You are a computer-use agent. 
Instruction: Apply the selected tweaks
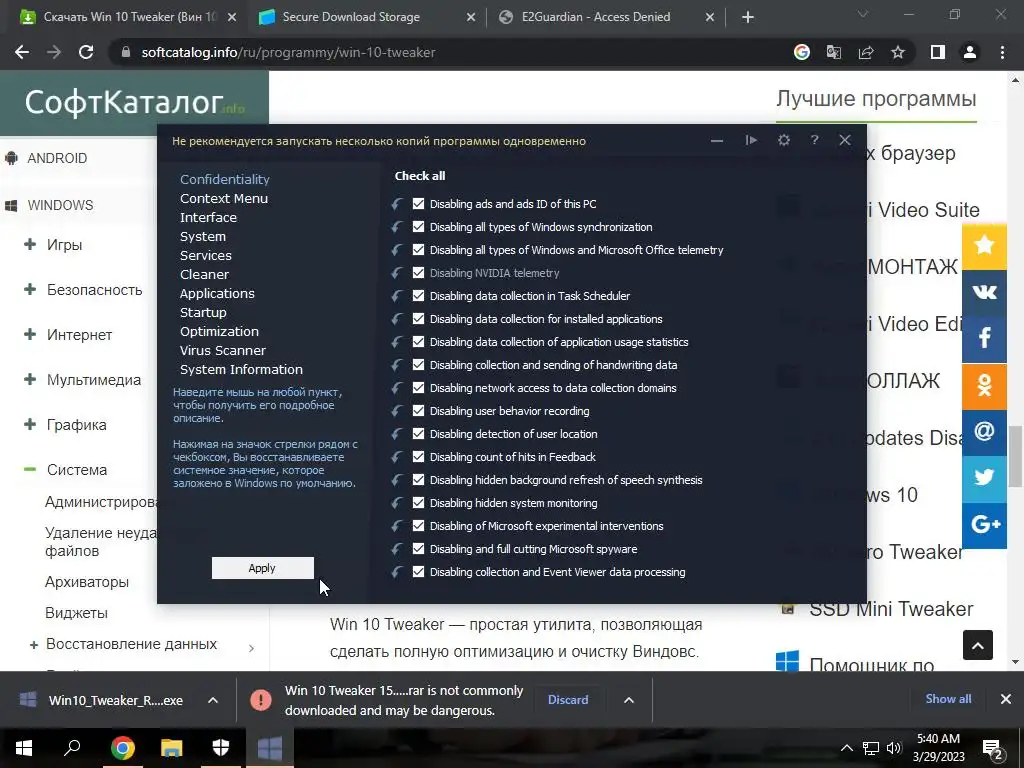point(263,568)
